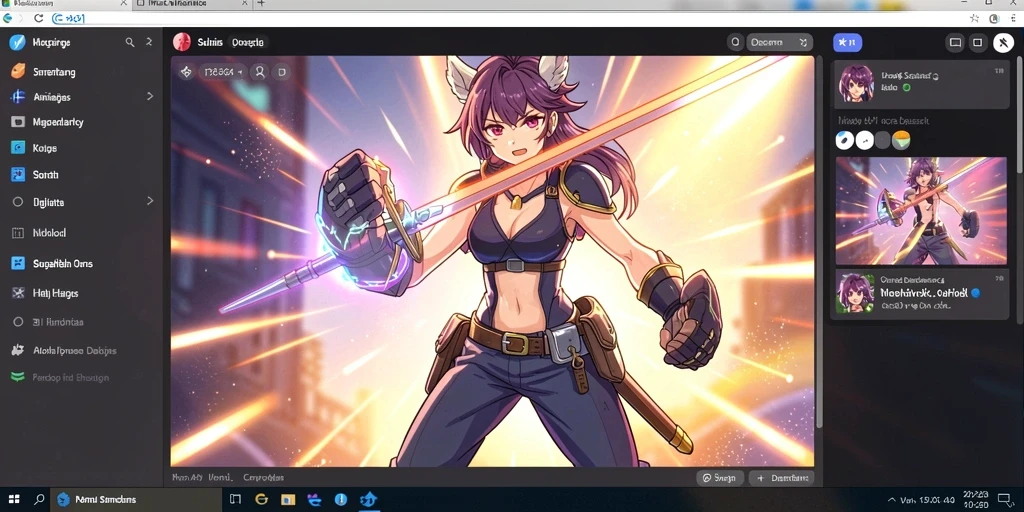
Task: Expand the system tray hidden icons chevron
Action: click(x=889, y=500)
